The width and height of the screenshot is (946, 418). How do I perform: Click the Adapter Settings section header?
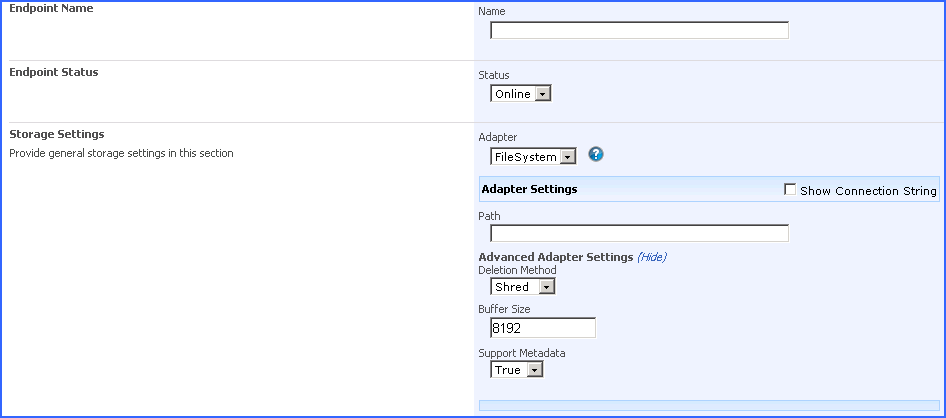530,189
